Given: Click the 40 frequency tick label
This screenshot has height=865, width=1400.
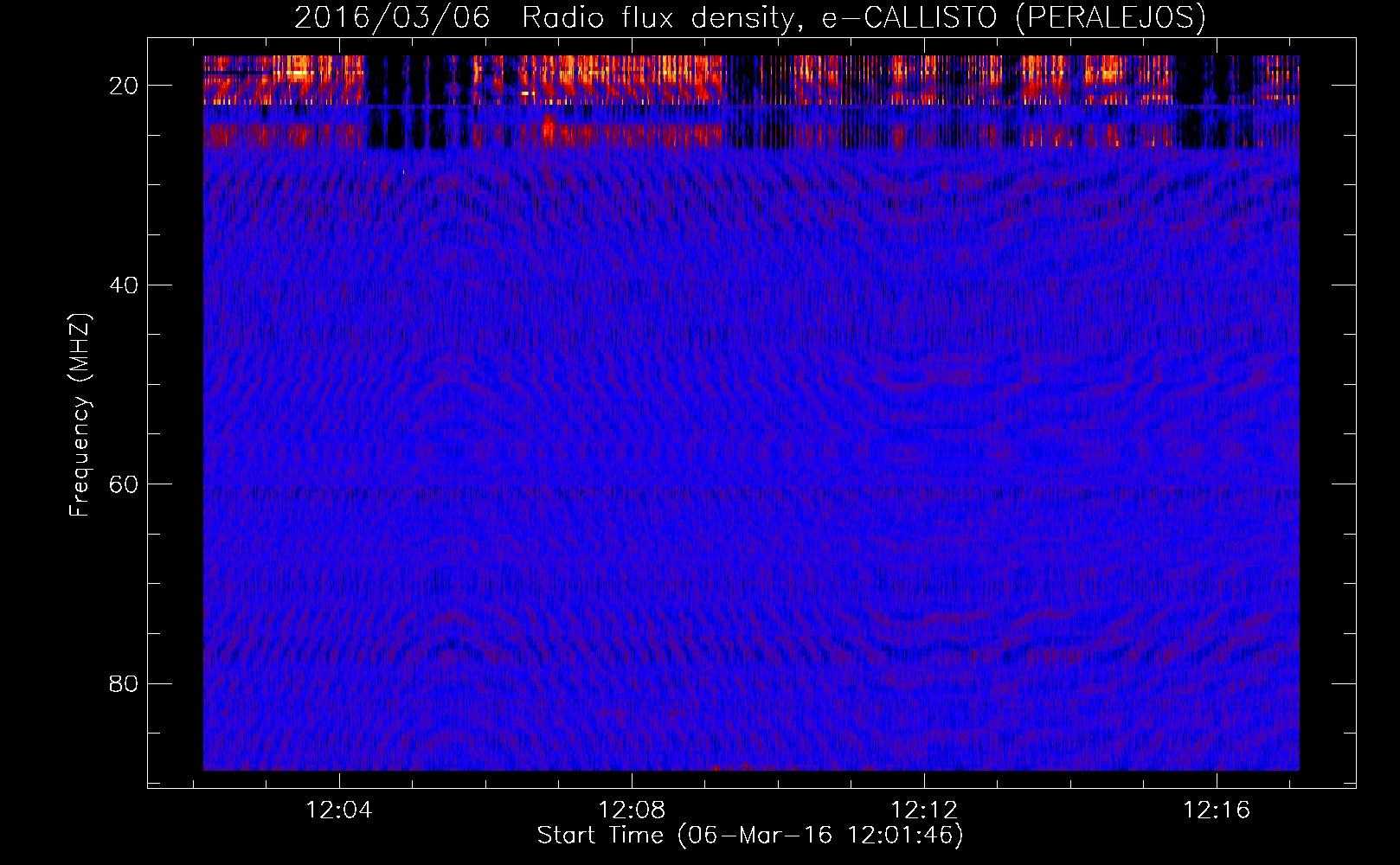Looking at the screenshot, I should pos(124,285).
